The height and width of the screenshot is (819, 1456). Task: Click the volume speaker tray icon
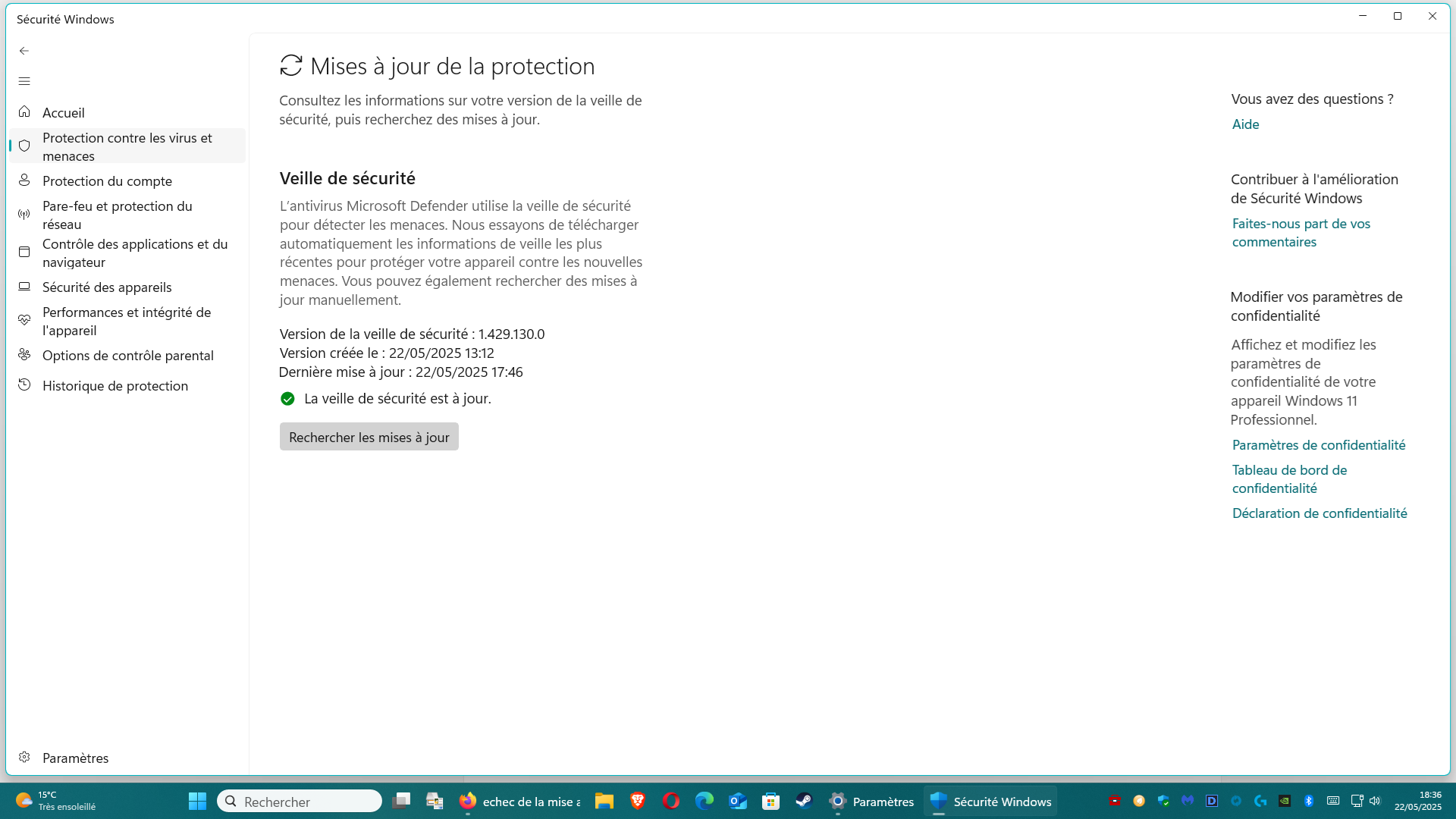click(x=1375, y=801)
